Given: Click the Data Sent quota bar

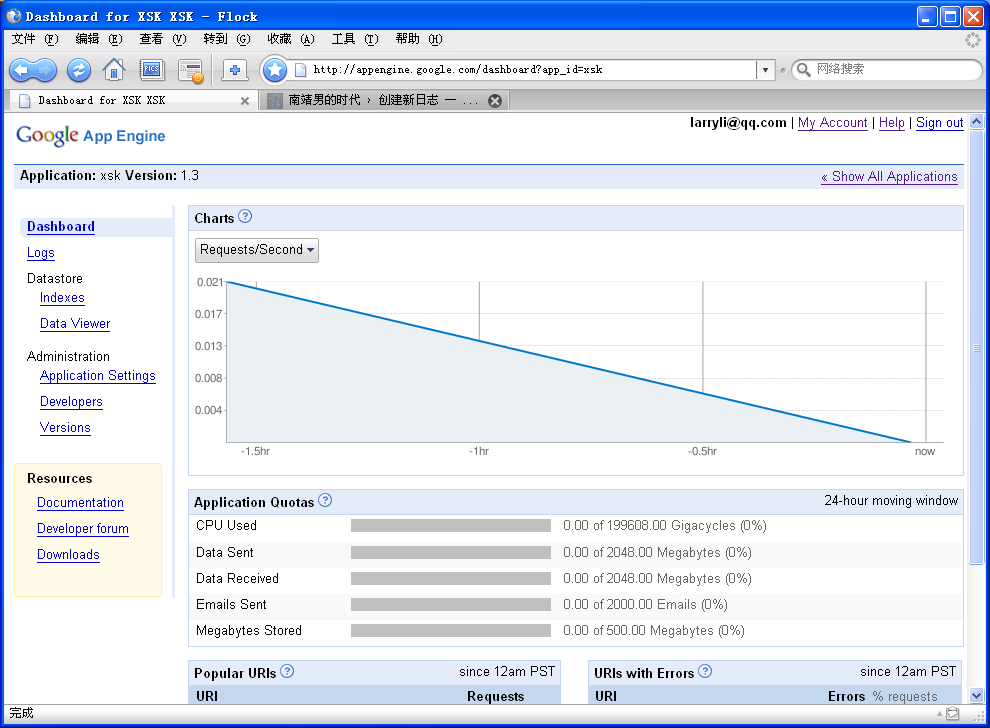Looking at the screenshot, I should click(451, 552).
